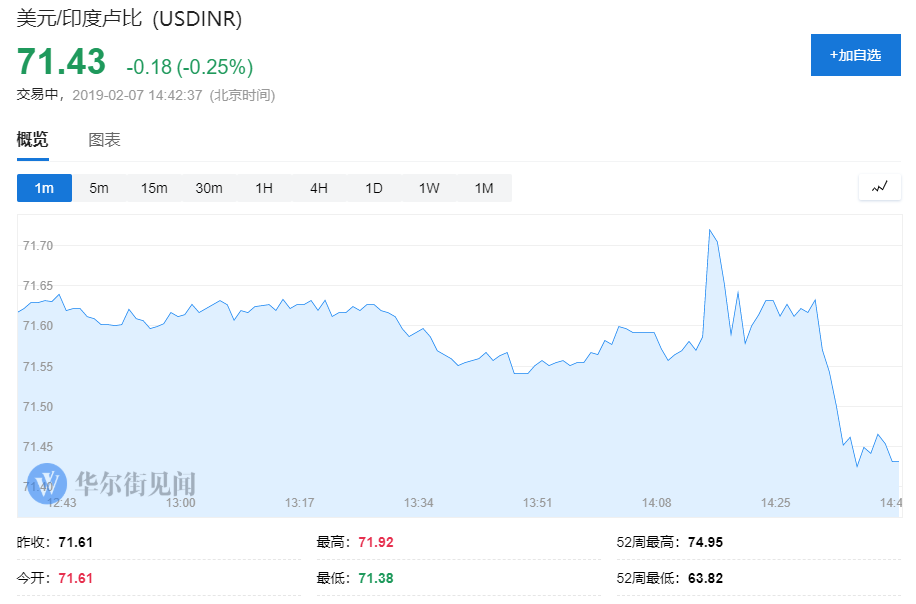Switch chart to 30m interval

coord(209,188)
